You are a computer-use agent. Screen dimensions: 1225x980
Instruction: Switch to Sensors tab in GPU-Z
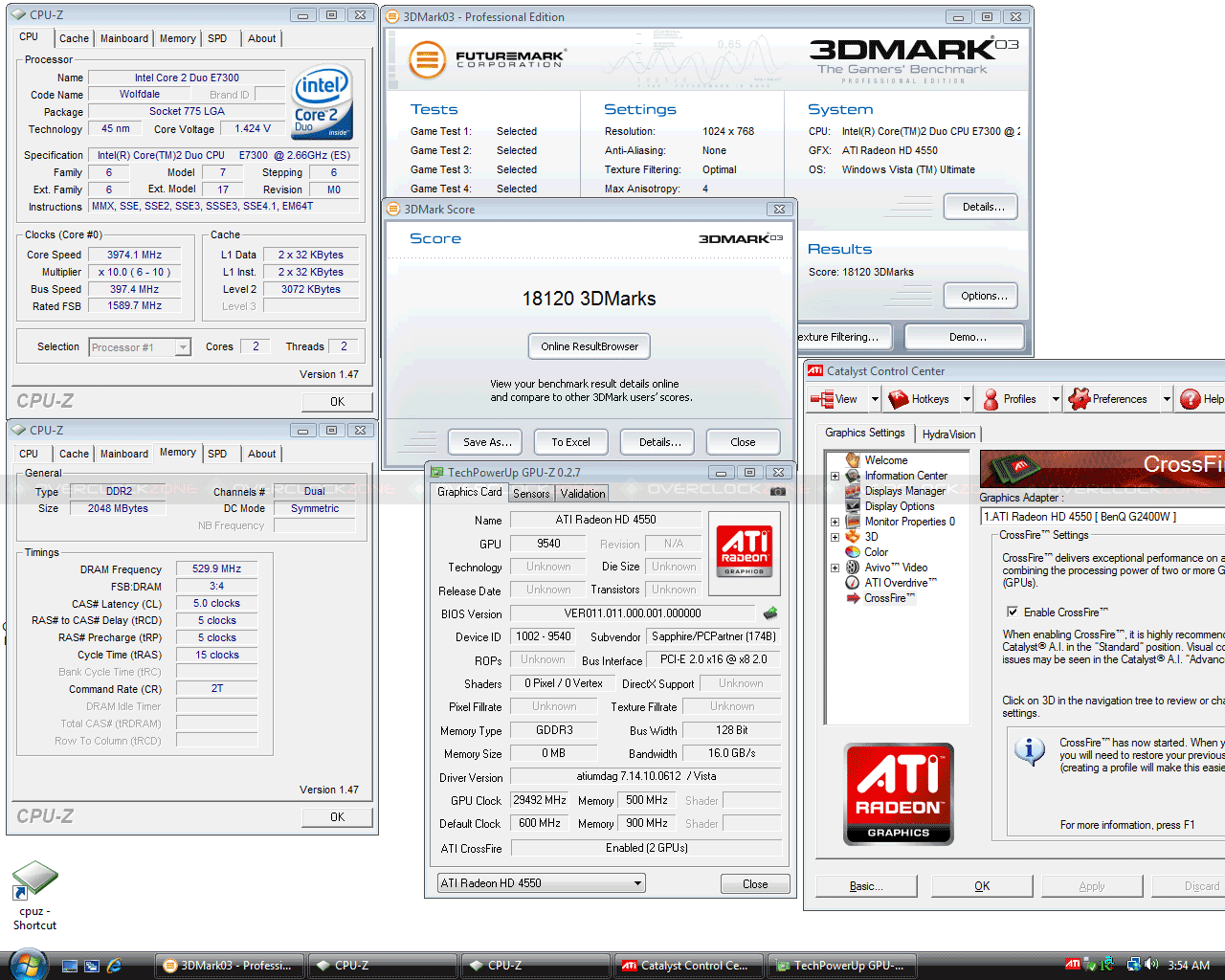coord(531,494)
